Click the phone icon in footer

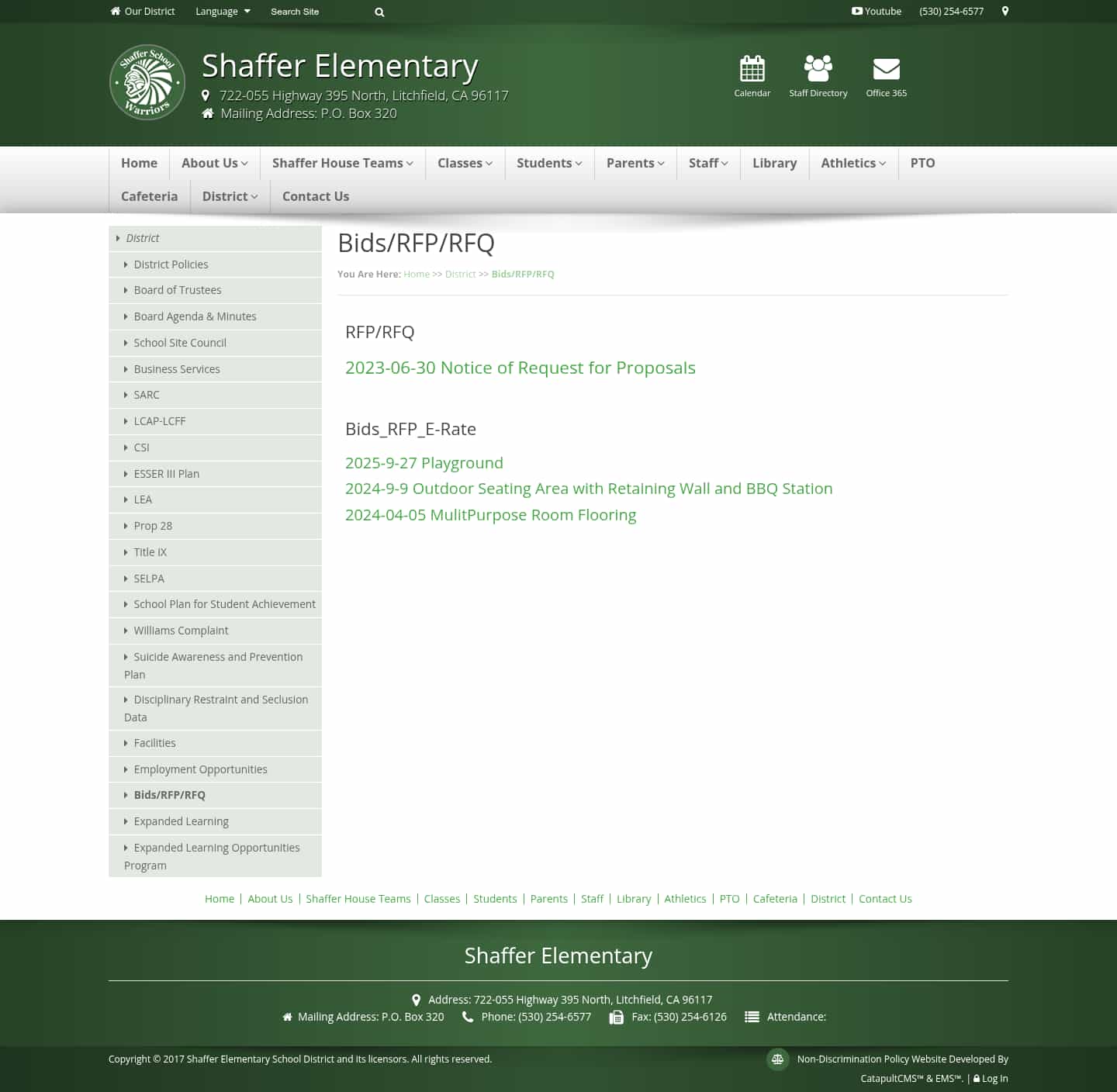tap(468, 1017)
